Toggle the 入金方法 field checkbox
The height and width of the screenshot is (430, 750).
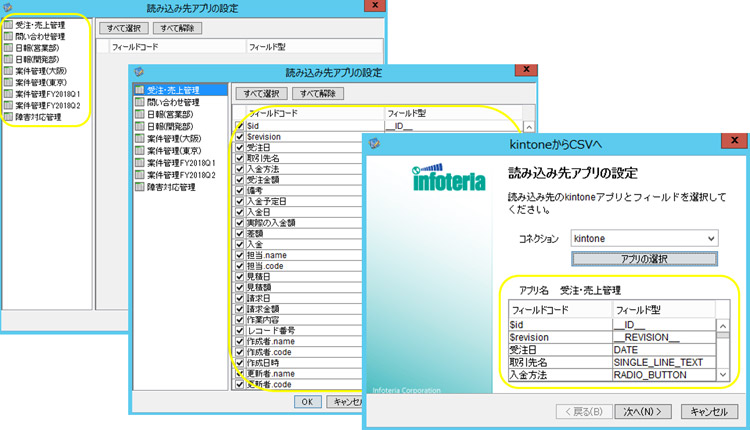240,169
